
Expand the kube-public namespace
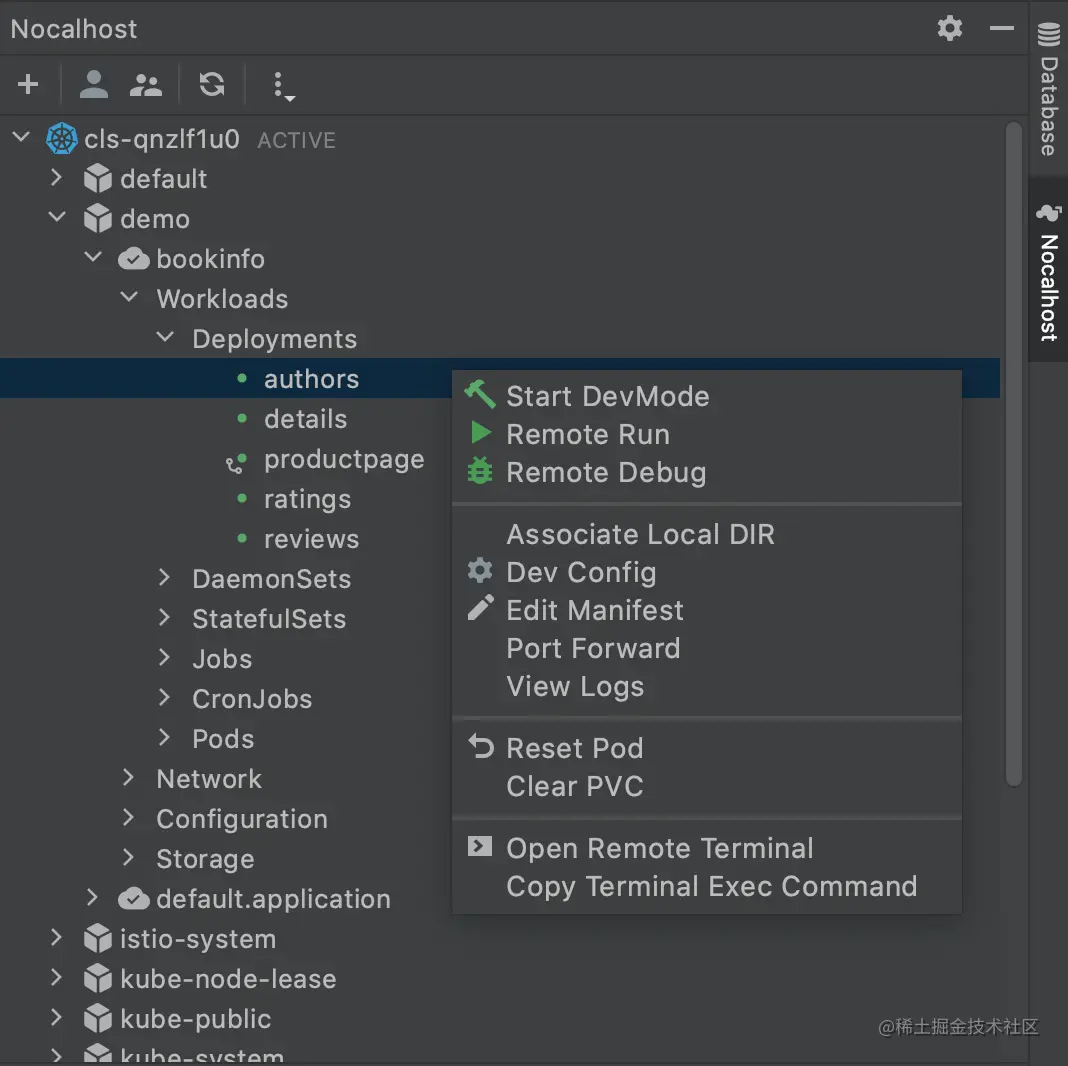(57, 1018)
